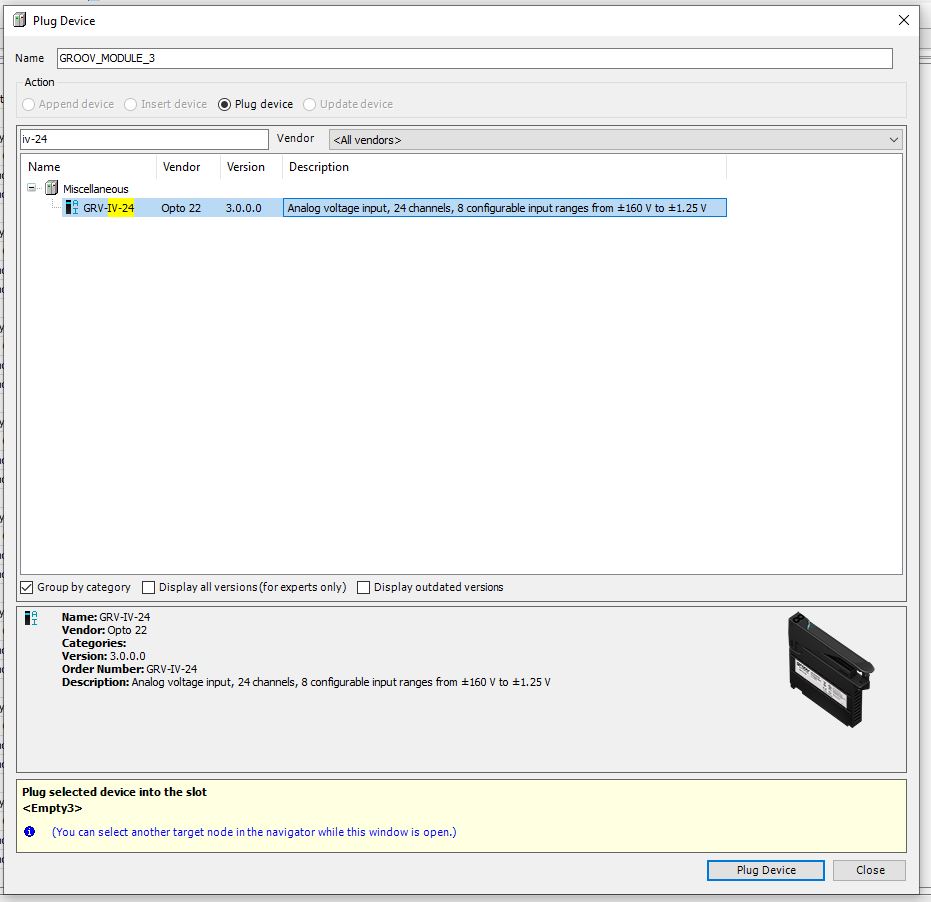Screen dimensions: 931x902
Task: Click the device info panel module icon
Action: (x=31, y=618)
